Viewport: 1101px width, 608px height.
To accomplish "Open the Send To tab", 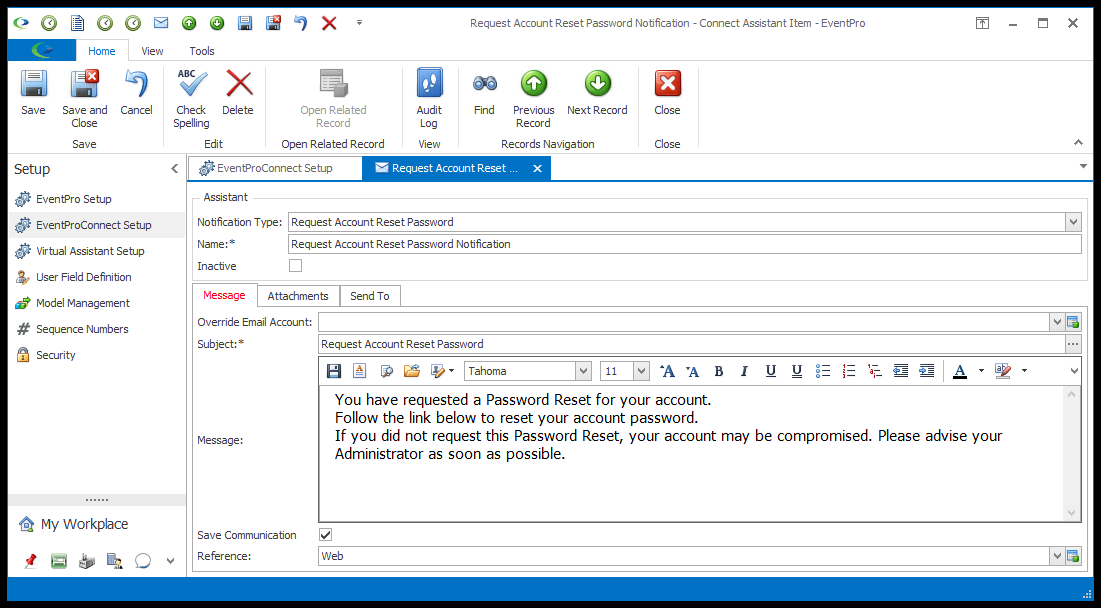I will pos(370,296).
